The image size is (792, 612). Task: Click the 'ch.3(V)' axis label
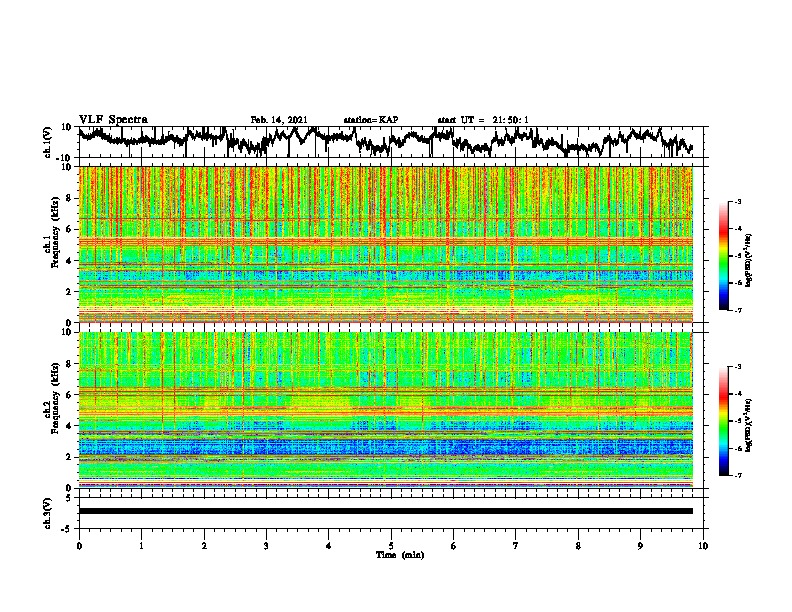pyautogui.click(x=48, y=514)
